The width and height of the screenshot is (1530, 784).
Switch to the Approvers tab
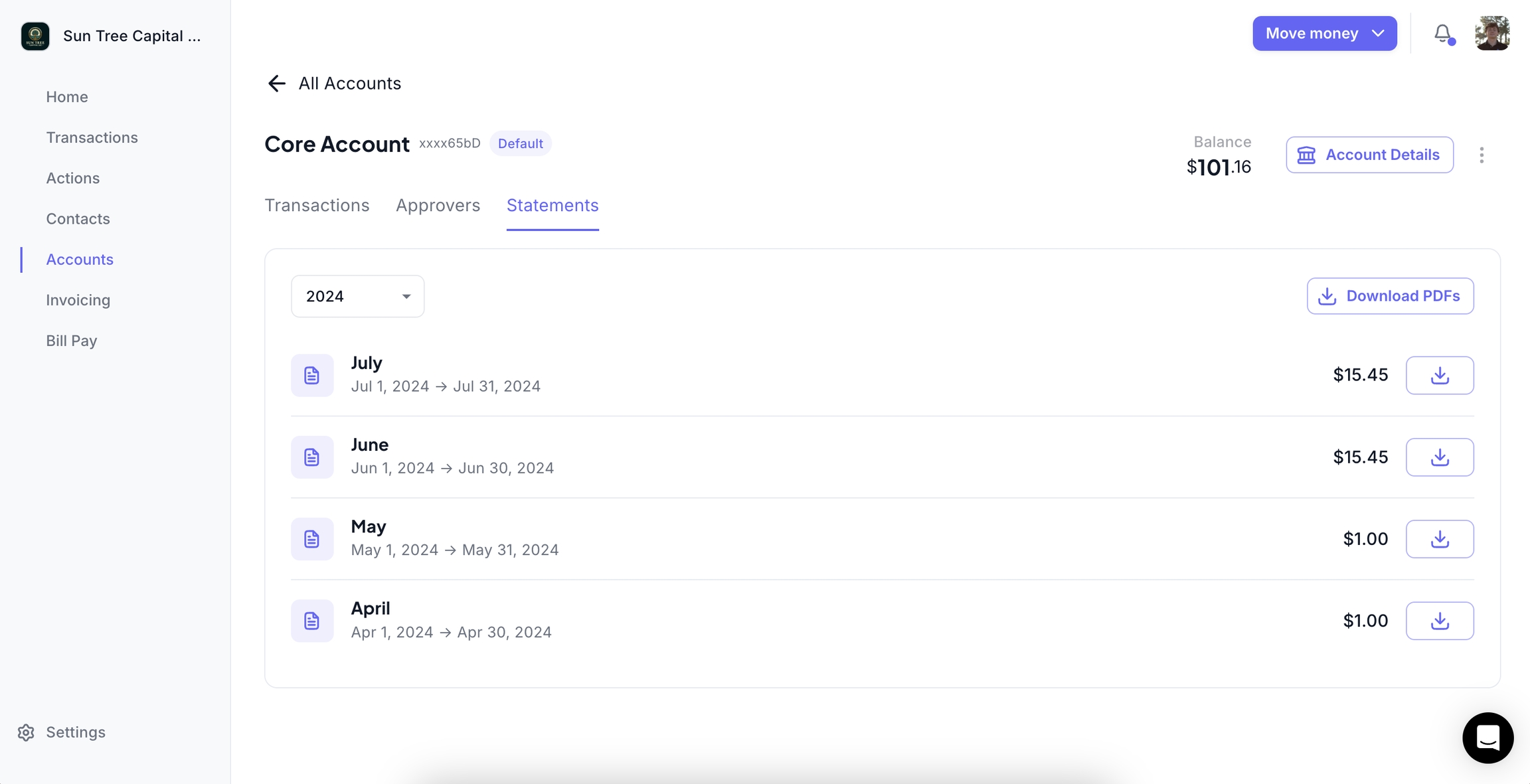point(438,205)
